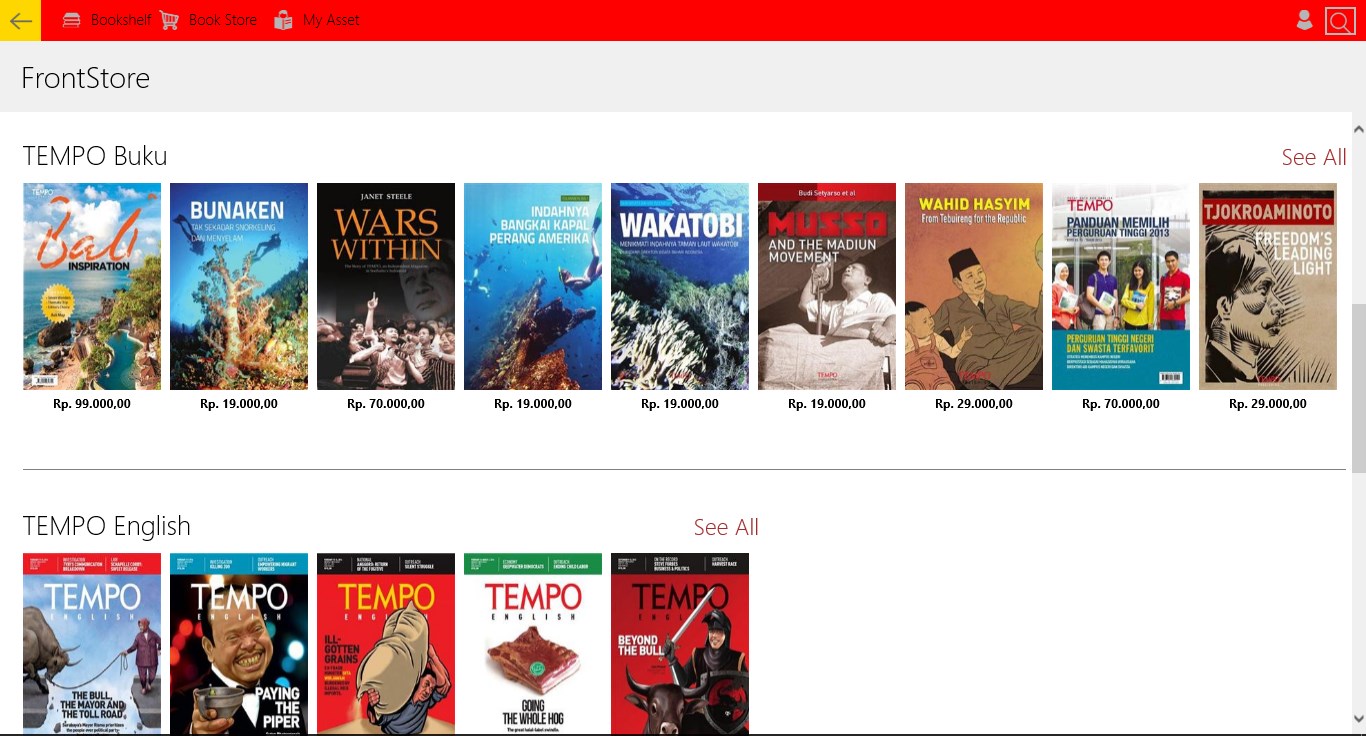Open the Book Store menu label

[223, 20]
